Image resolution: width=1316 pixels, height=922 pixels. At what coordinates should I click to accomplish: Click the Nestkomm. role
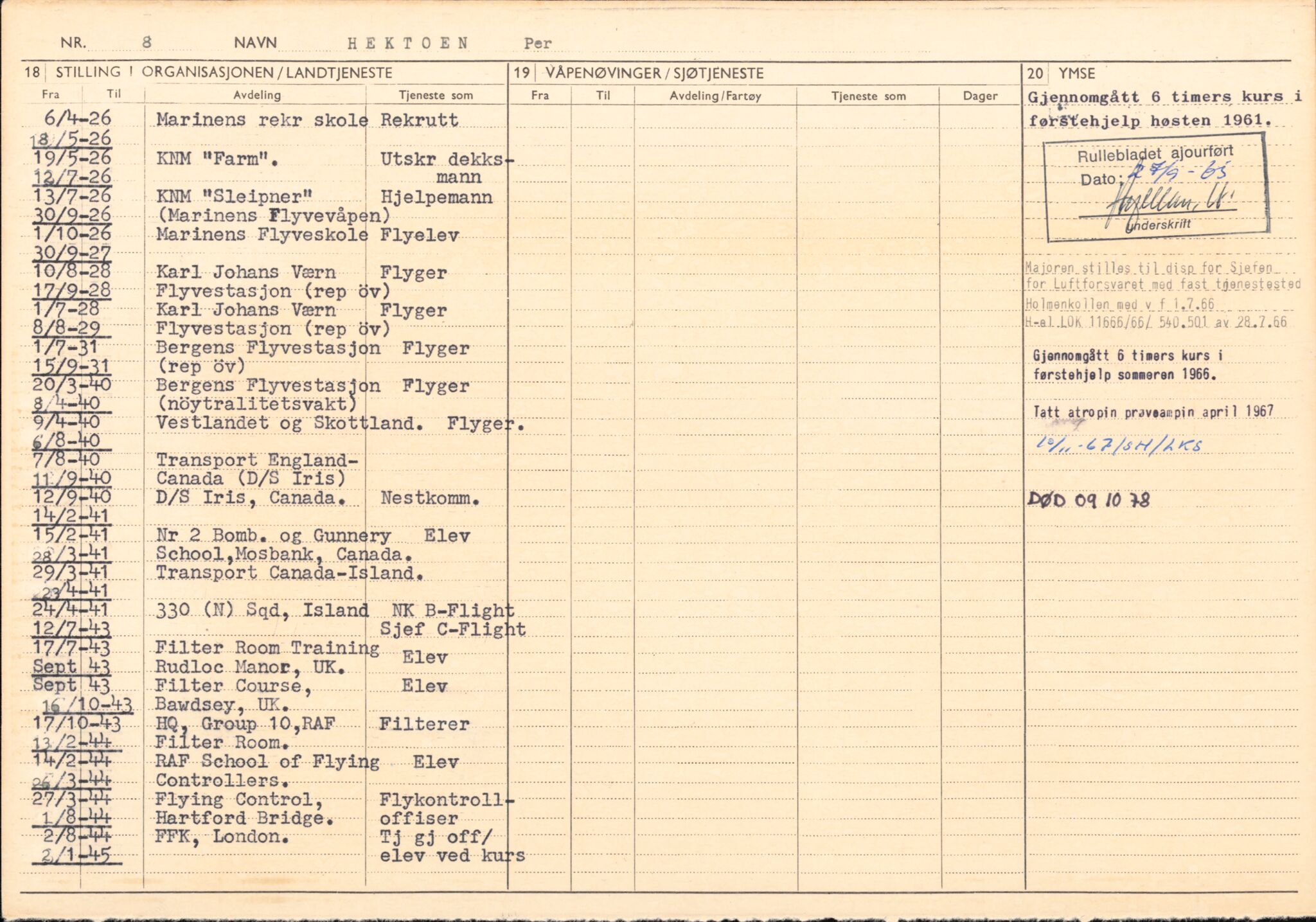(x=430, y=498)
